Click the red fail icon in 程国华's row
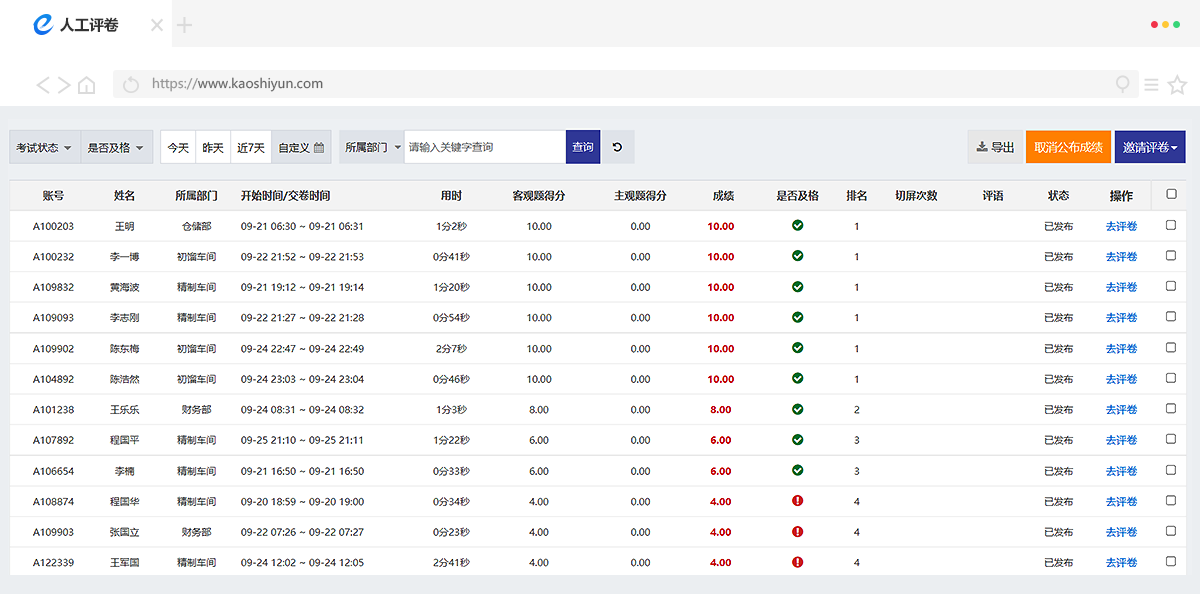1200x594 pixels. point(797,501)
